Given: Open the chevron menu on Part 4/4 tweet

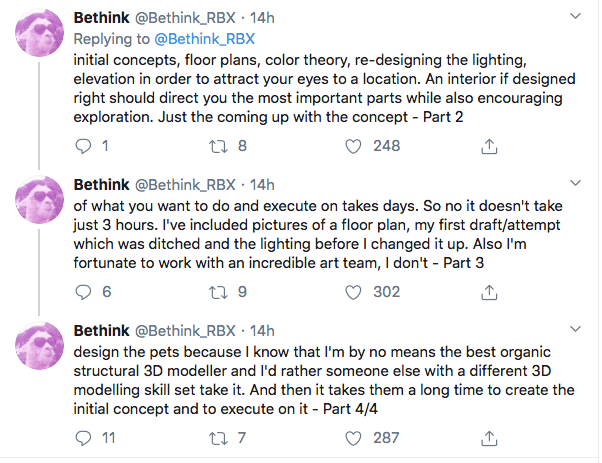Looking at the screenshot, I should 572,330.
